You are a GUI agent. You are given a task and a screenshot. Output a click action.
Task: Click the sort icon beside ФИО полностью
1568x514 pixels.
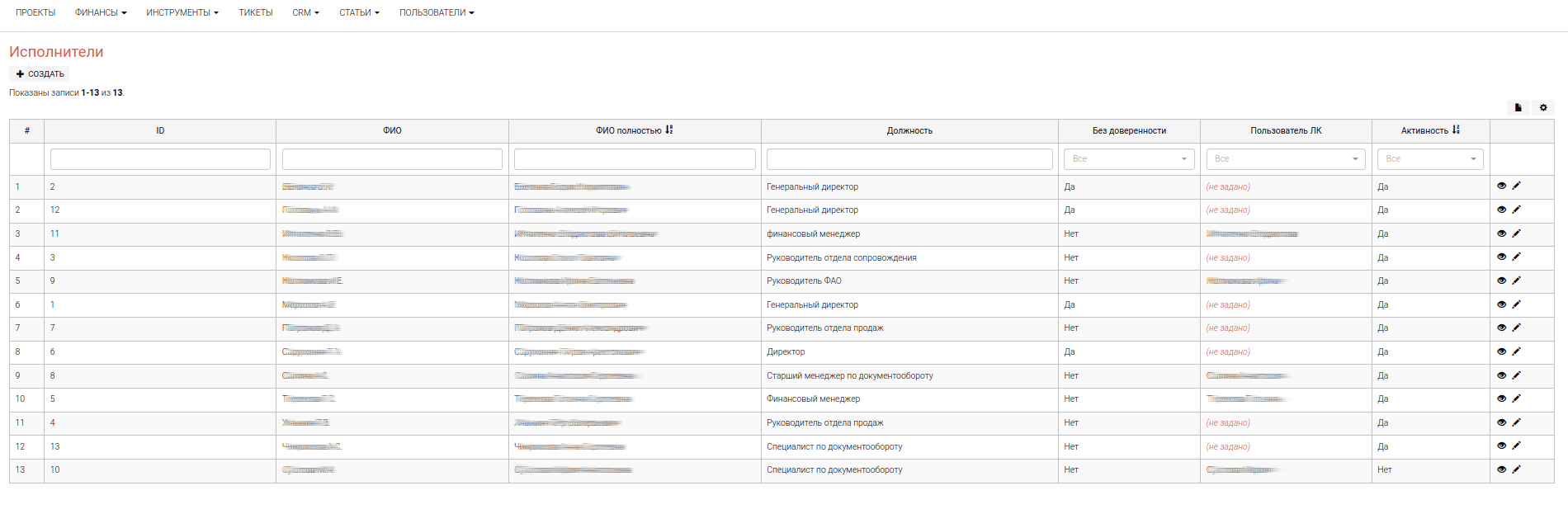(x=669, y=130)
